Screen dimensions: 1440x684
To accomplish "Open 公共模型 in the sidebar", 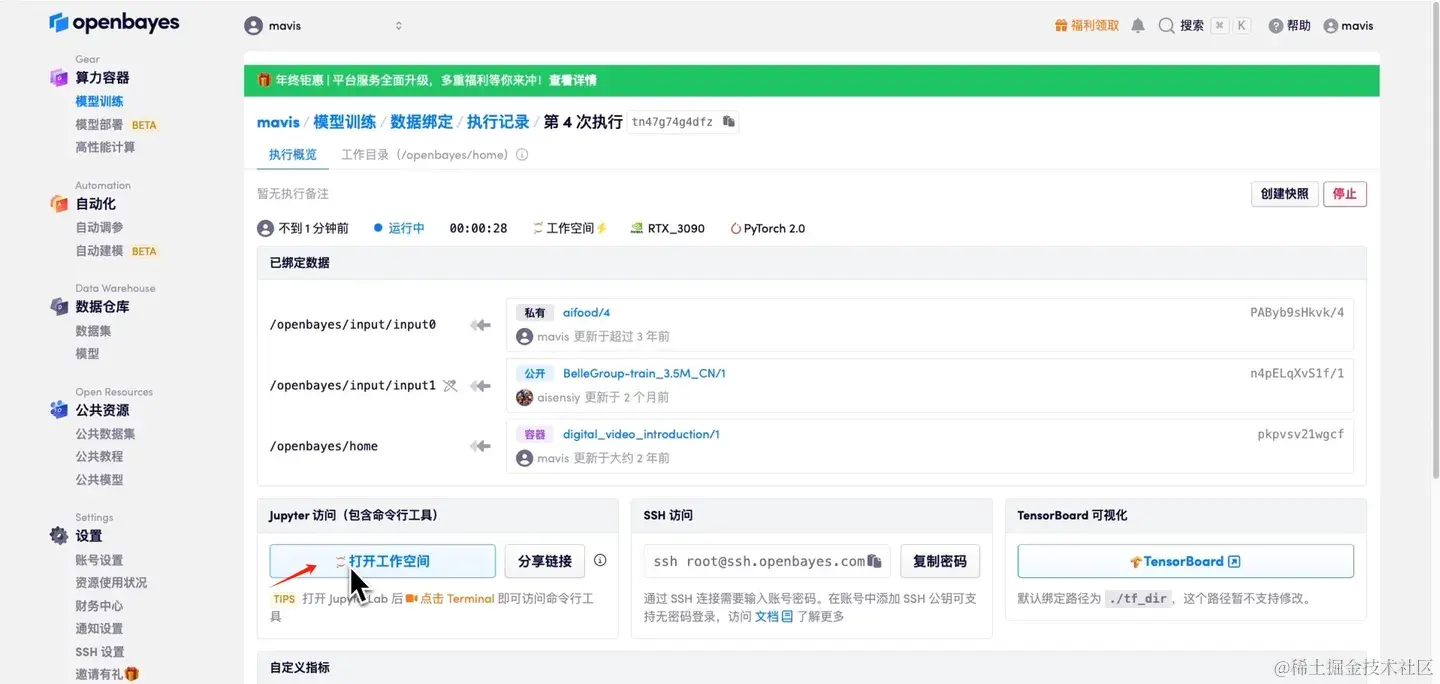I will (99, 479).
